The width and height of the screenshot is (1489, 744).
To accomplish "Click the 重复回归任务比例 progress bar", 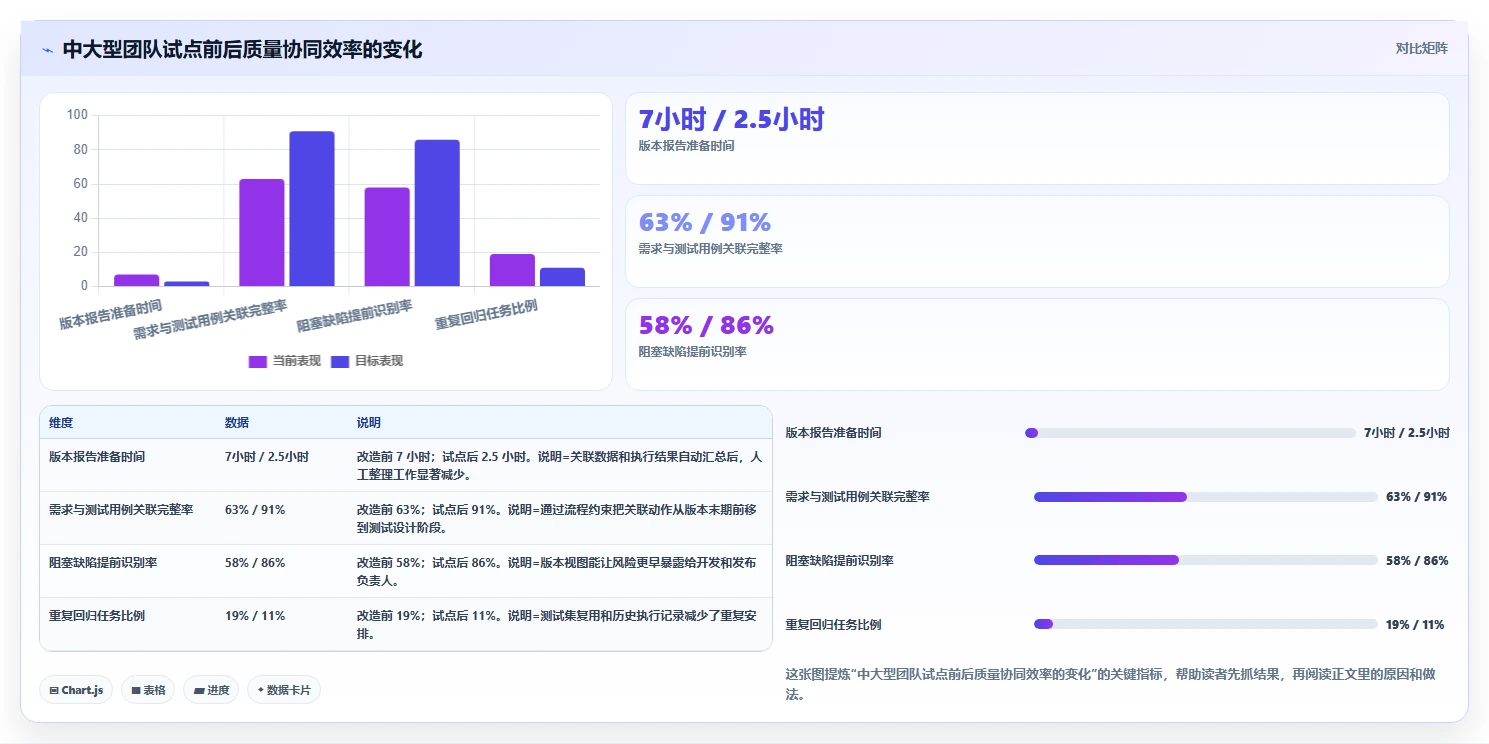I will point(1206,625).
